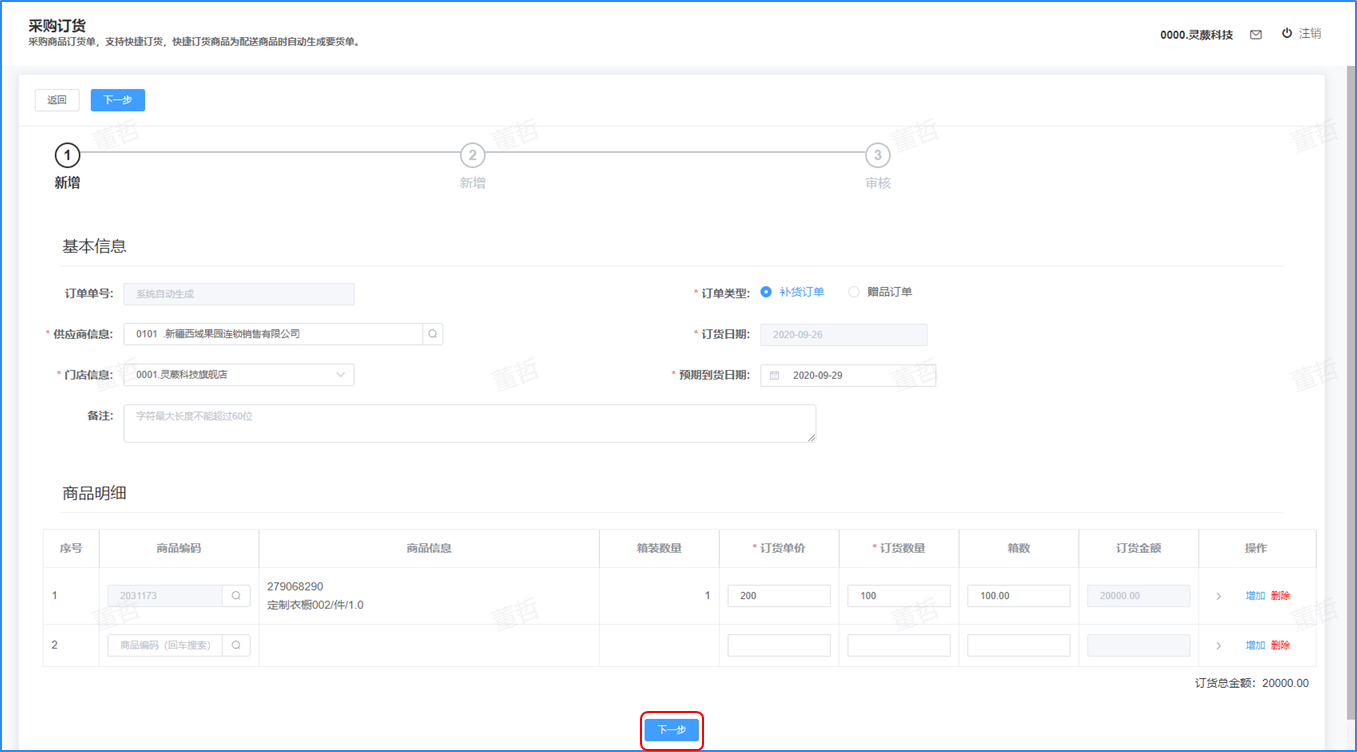Open the mail envelope icon in header
The image size is (1357, 752).
coord(1256,34)
